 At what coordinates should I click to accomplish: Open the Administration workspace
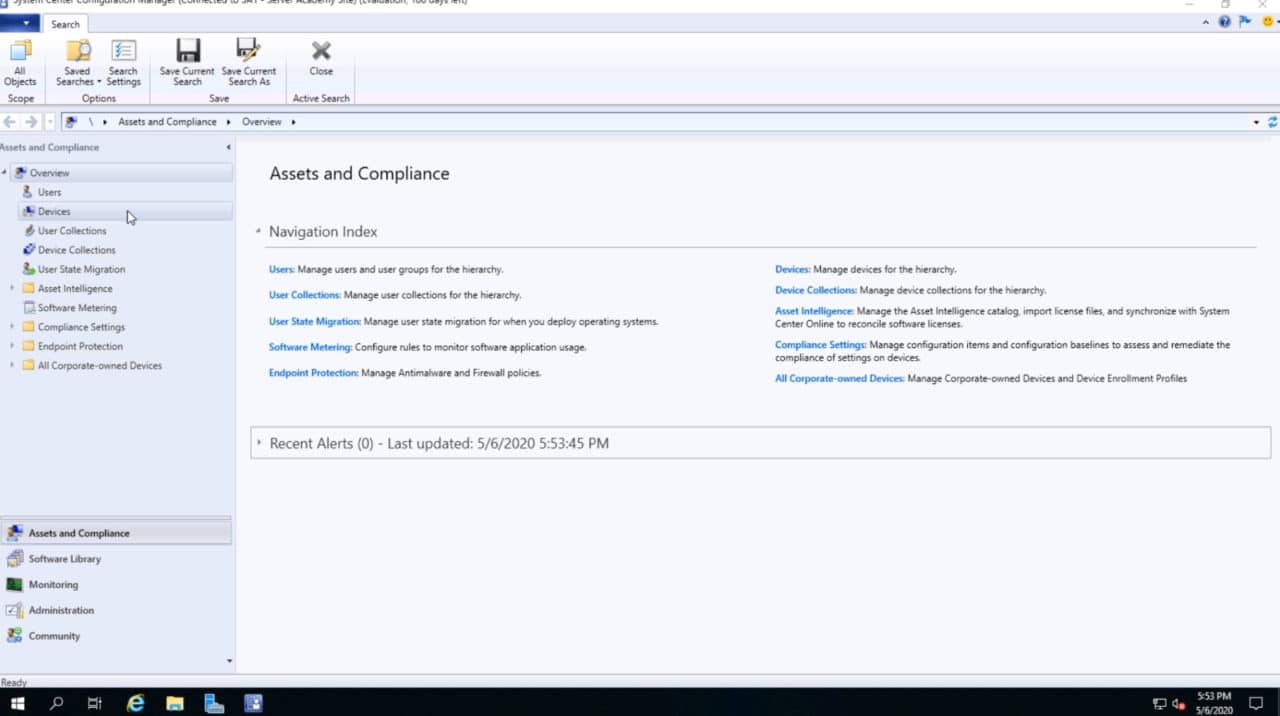(x=61, y=610)
